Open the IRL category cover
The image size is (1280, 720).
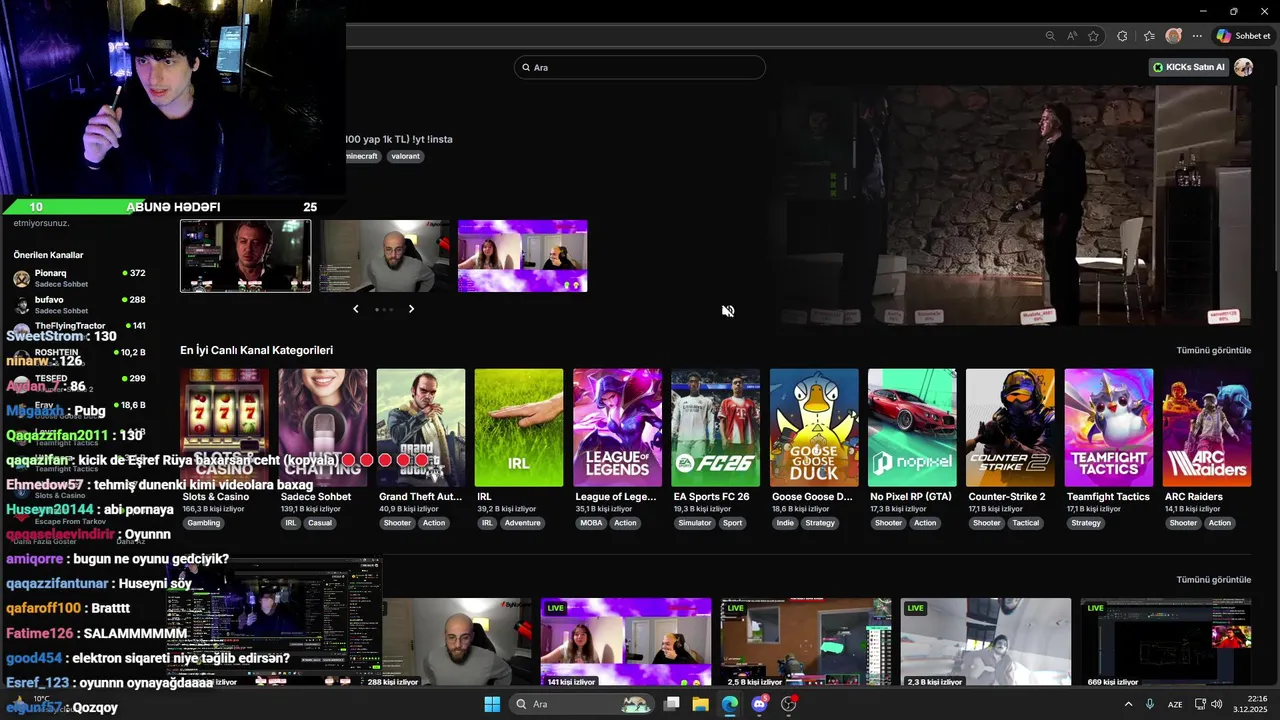pyautogui.click(x=519, y=427)
